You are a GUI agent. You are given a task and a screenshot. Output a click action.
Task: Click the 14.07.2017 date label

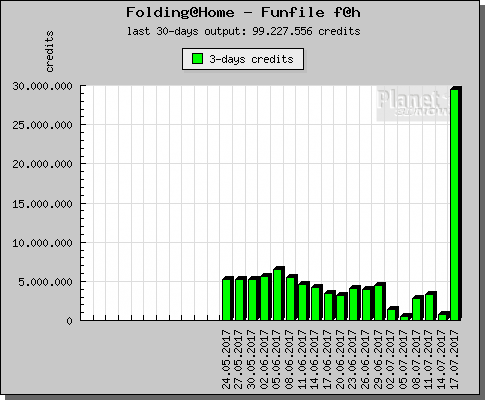coord(442,359)
